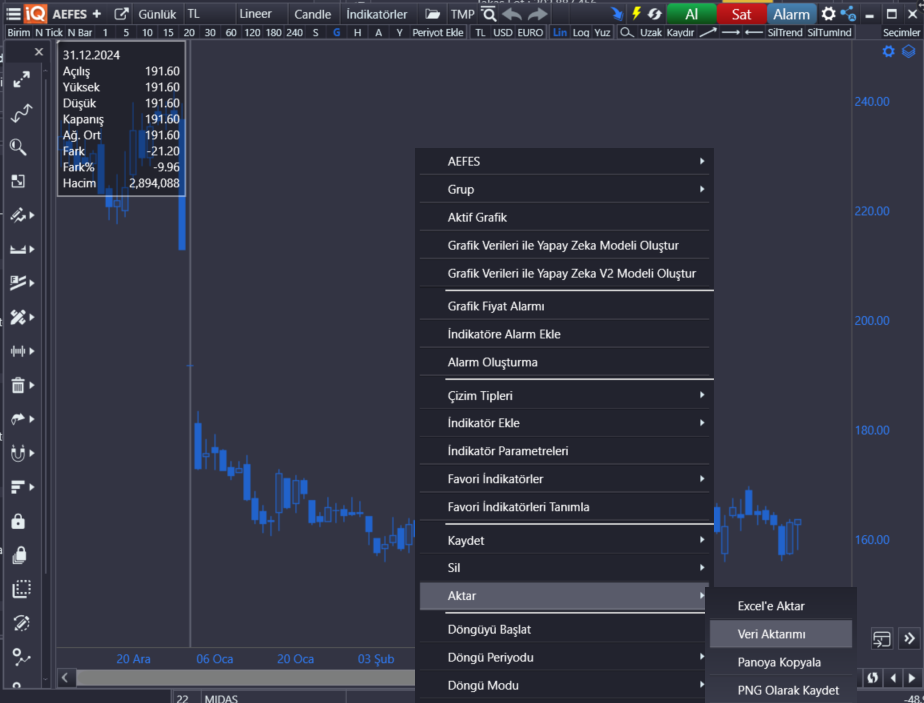Expand the Kaydet submenu
Screen dimensions: 924x703
coord(565,540)
